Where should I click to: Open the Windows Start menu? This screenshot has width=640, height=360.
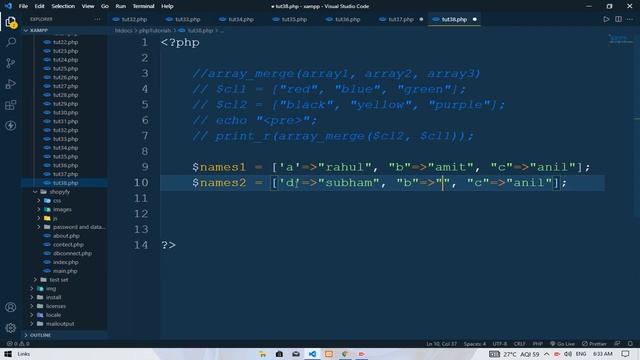point(8,354)
